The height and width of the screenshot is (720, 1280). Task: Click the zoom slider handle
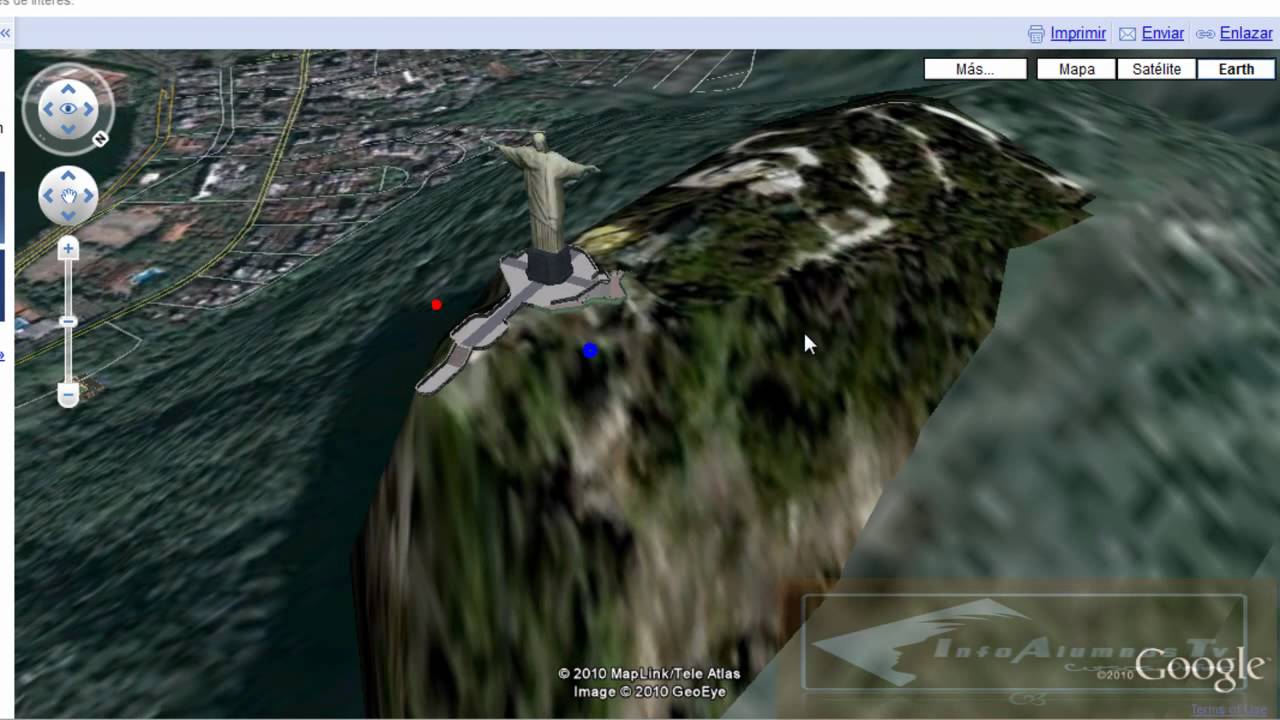68,321
